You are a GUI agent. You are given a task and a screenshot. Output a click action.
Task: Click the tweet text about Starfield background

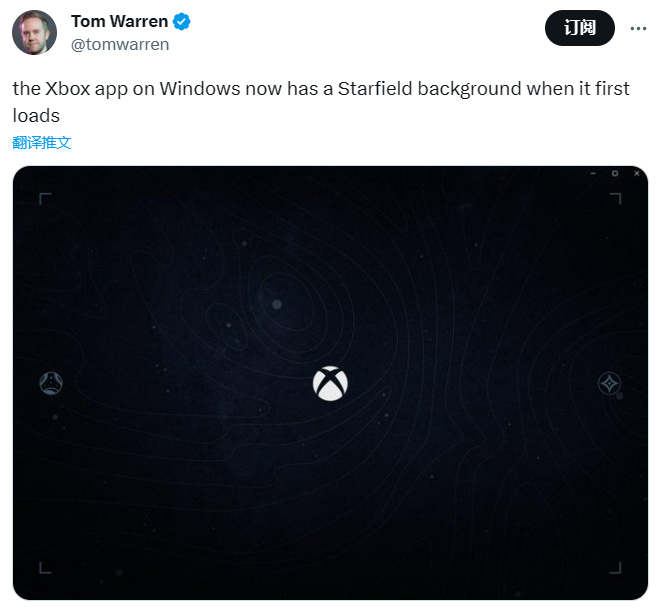tap(321, 102)
